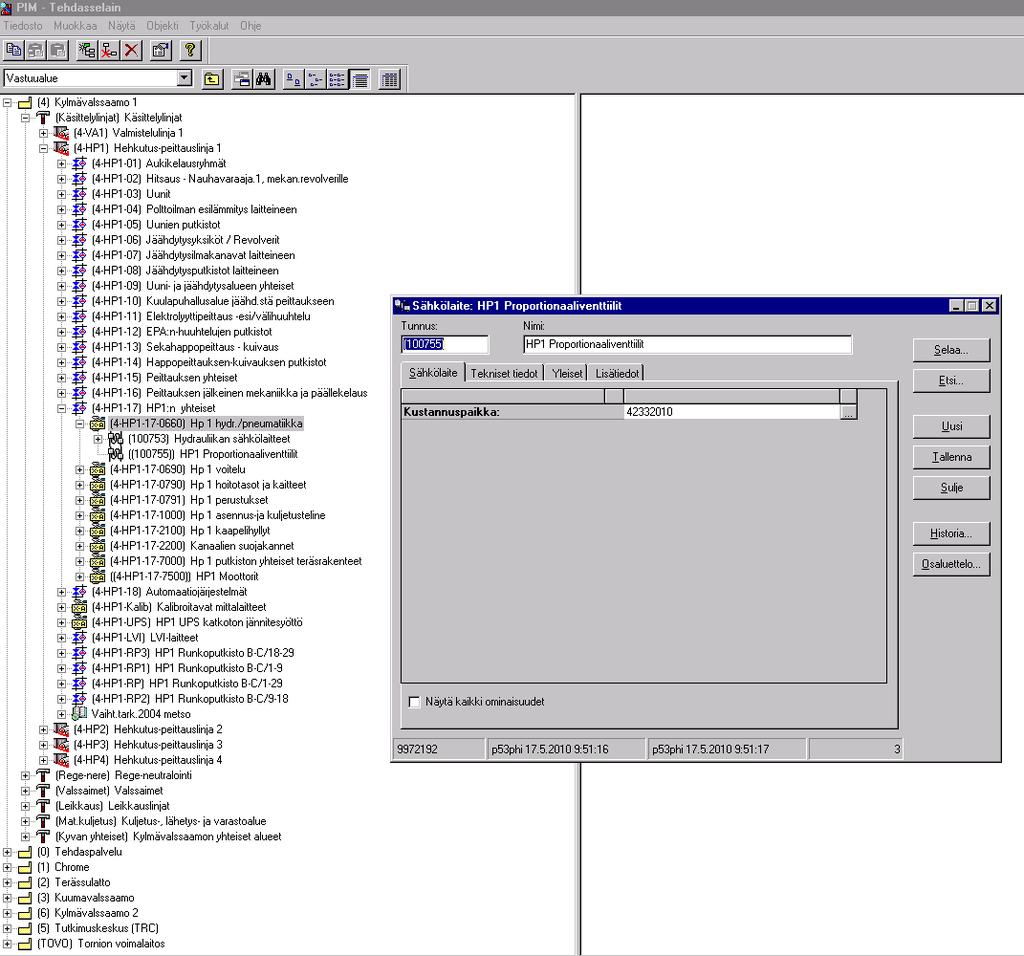The height and width of the screenshot is (956, 1024).
Task: Click the T-shaped icon of Käsittelylinjat
Action: coord(42,118)
